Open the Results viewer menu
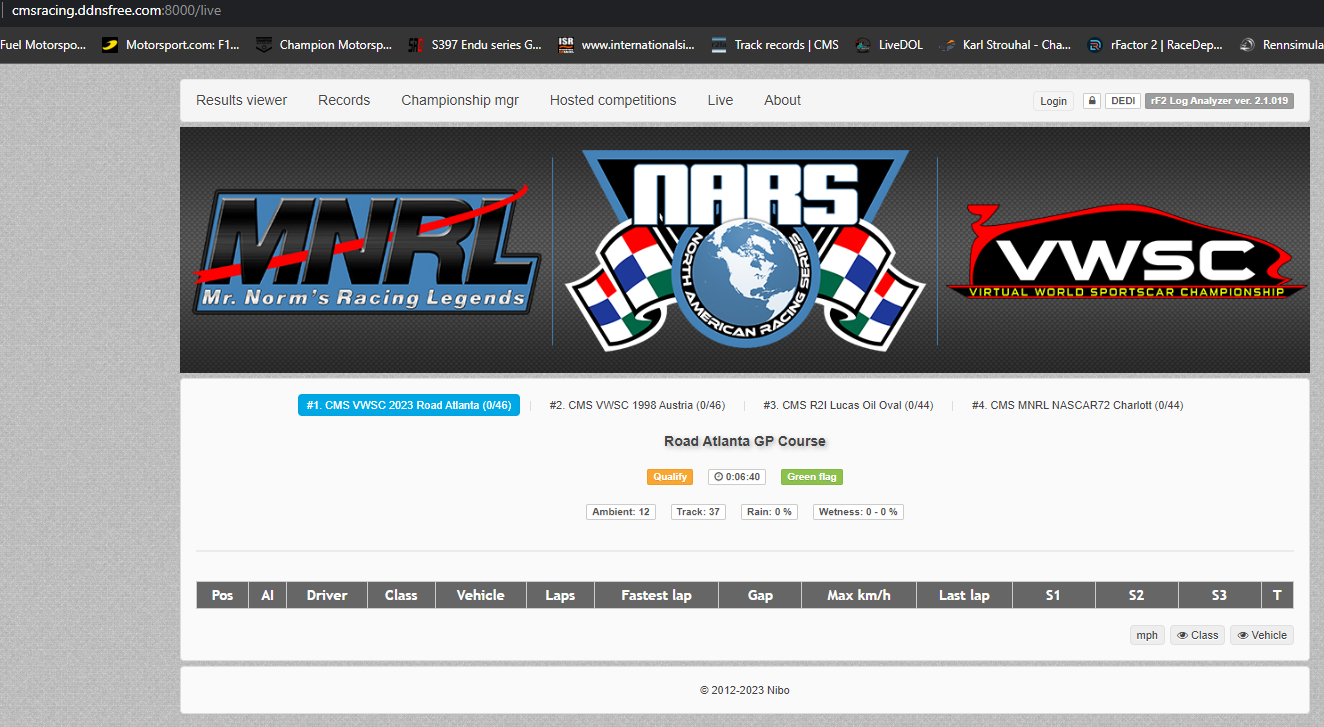Image resolution: width=1324 pixels, height=727 pixels. [241, 100]
